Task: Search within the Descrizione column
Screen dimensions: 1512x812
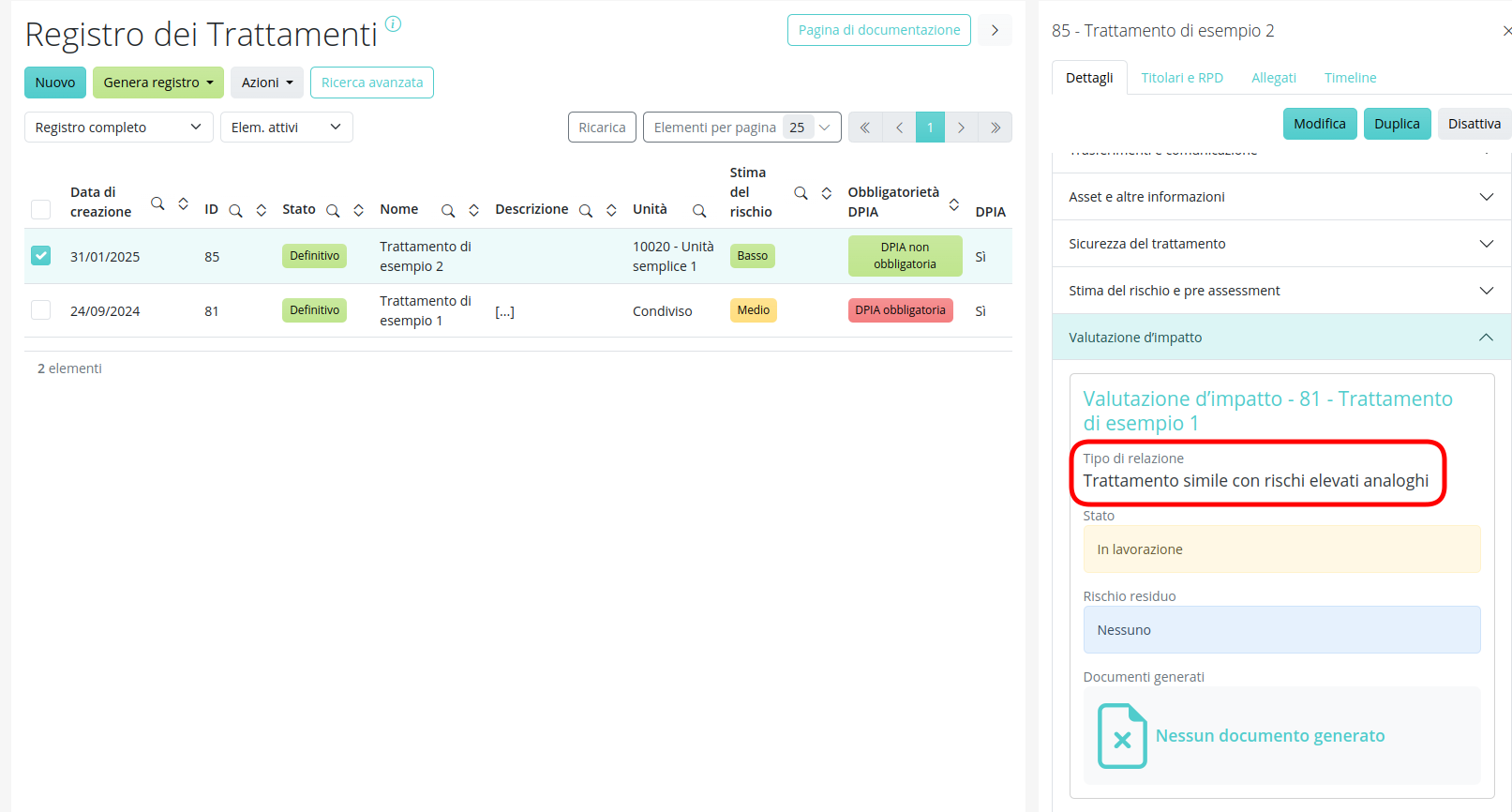Action: point(586,210)
